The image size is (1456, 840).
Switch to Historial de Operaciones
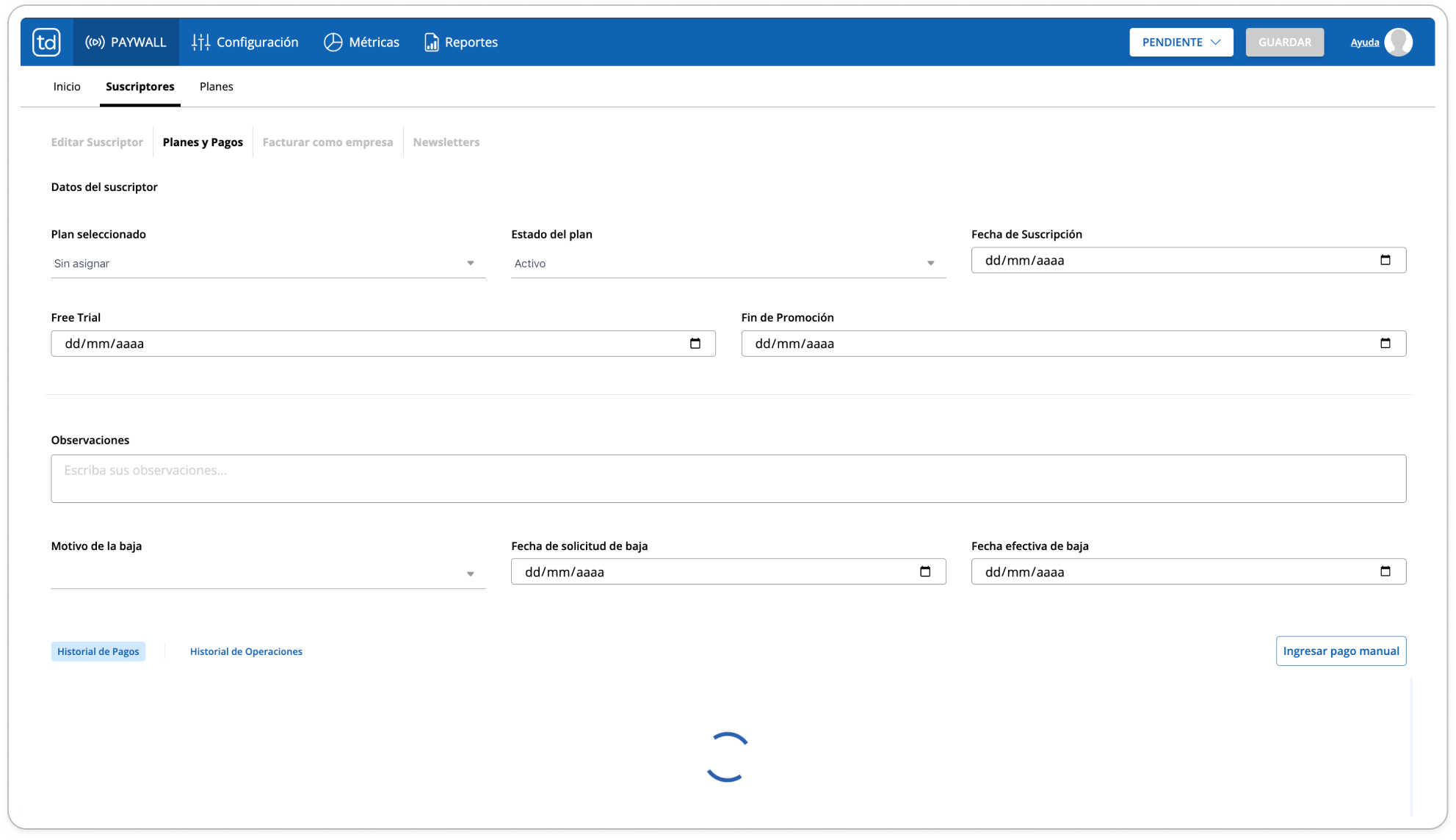(x=246, y=652)
